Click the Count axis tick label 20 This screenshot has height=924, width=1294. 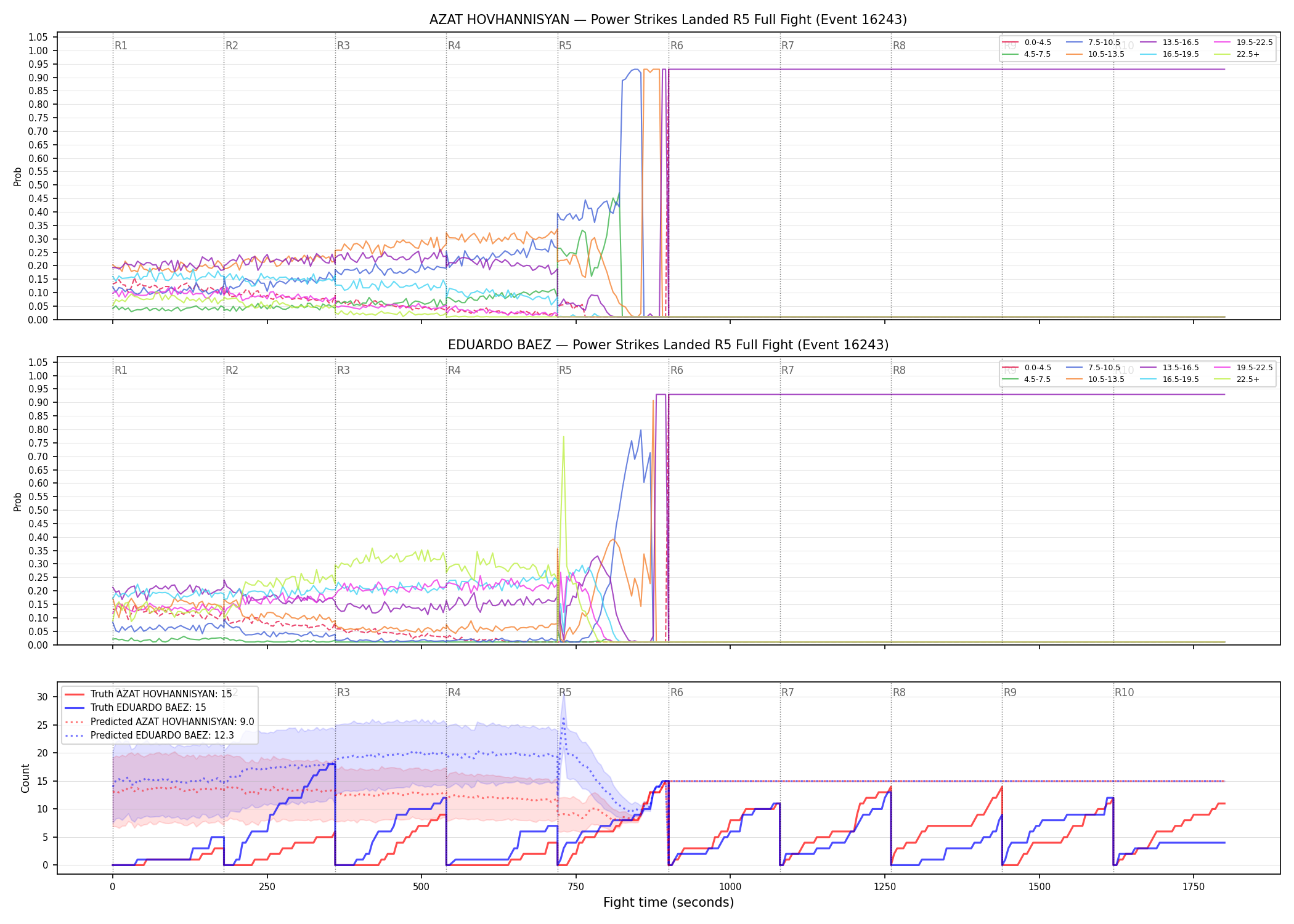43,753
